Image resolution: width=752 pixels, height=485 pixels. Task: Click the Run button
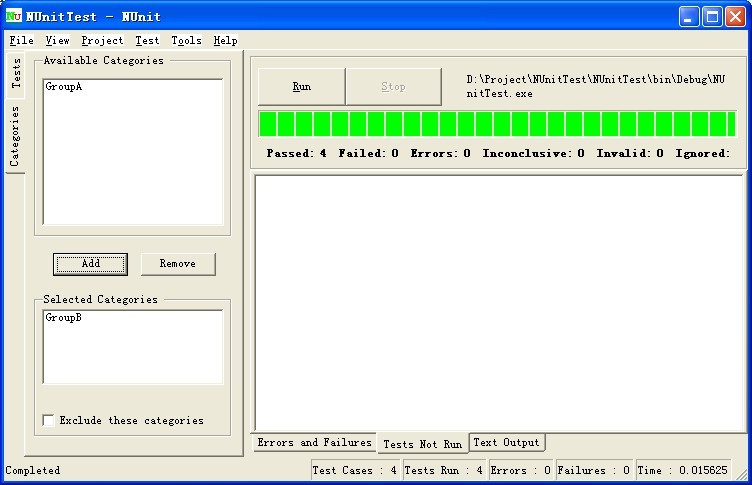[301, 87]
